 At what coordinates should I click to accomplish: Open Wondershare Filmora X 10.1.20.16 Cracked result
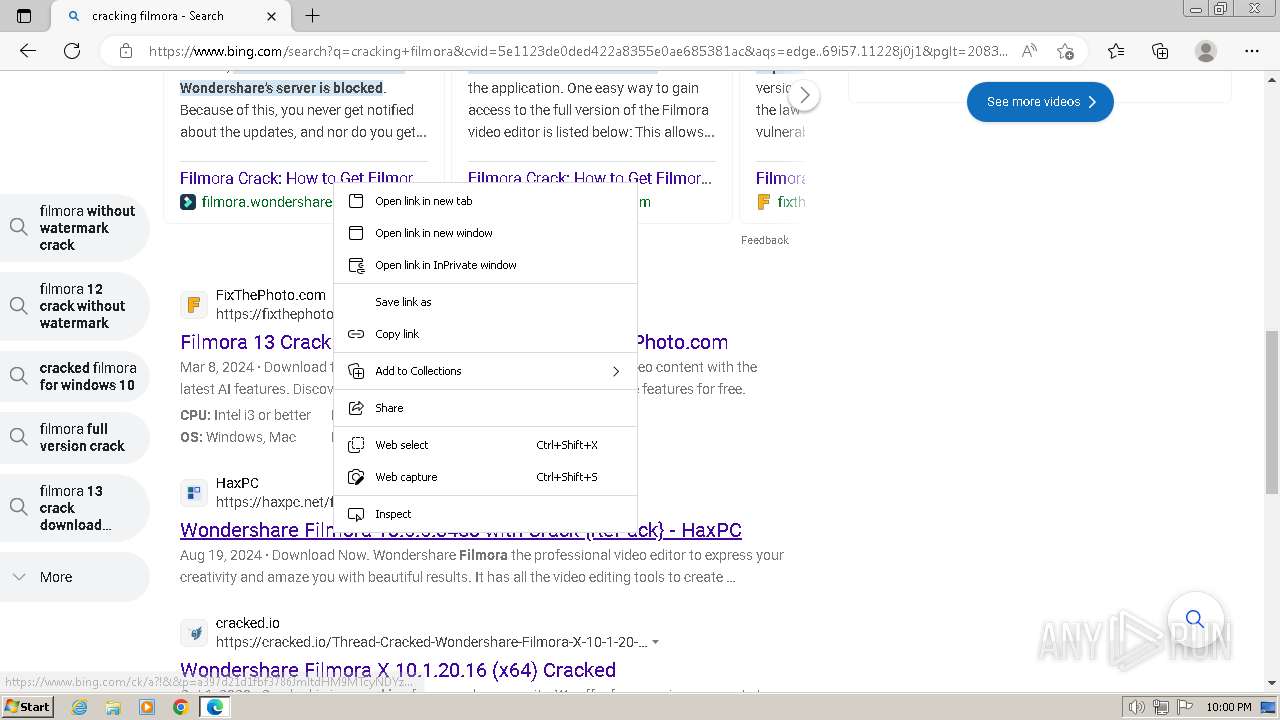[x=398, y=670]
